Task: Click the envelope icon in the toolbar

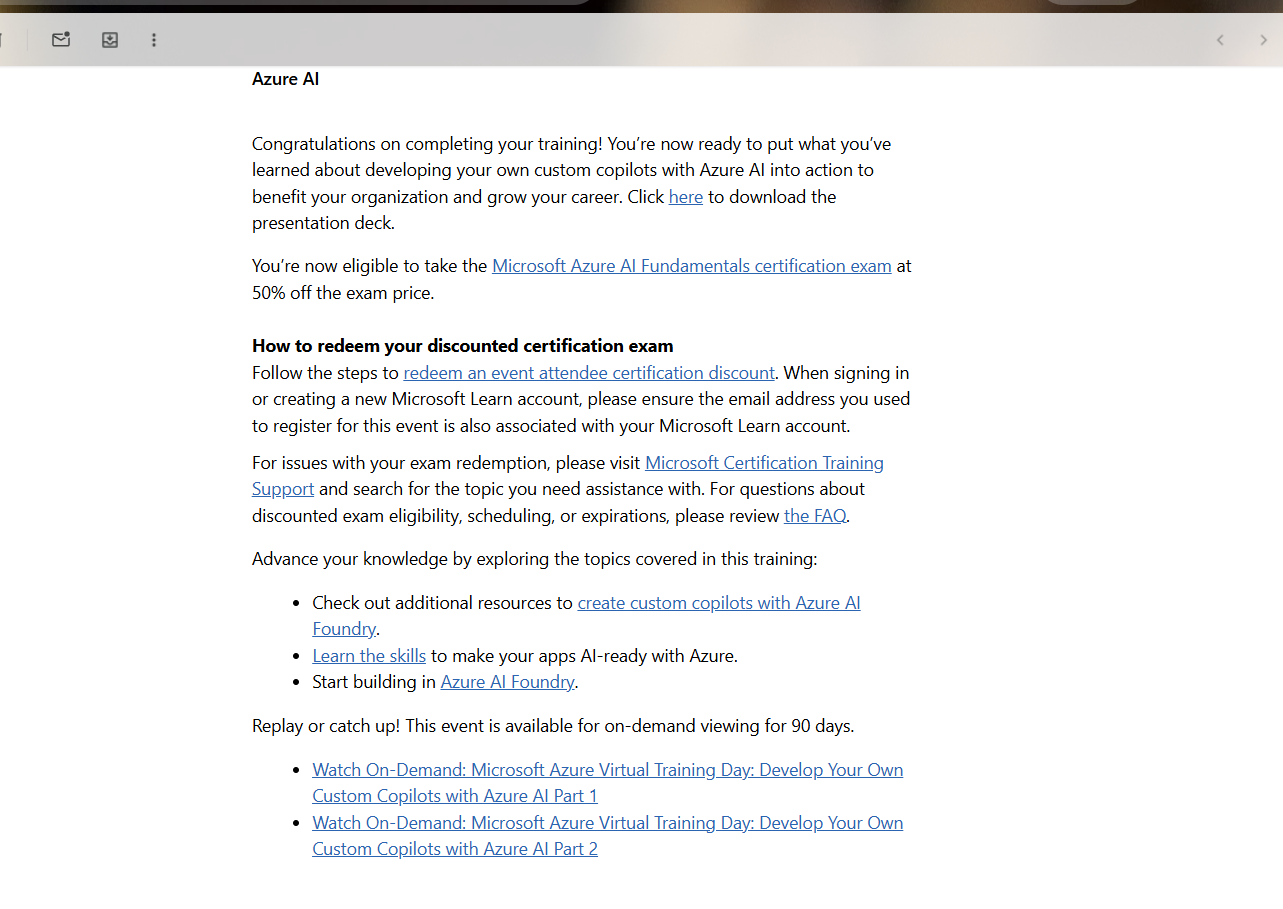Action: click(x=61, y=40)
